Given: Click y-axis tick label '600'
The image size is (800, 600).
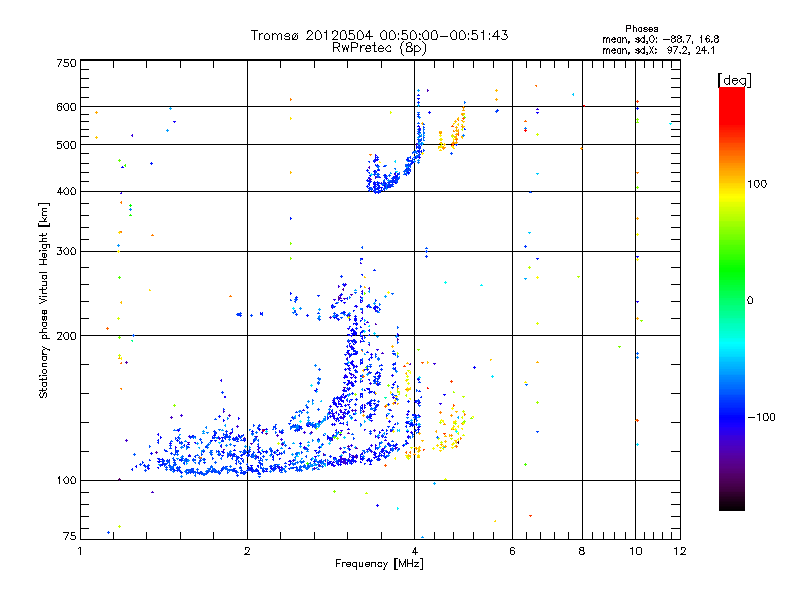Looking at the screenshot, I should 67,107.
